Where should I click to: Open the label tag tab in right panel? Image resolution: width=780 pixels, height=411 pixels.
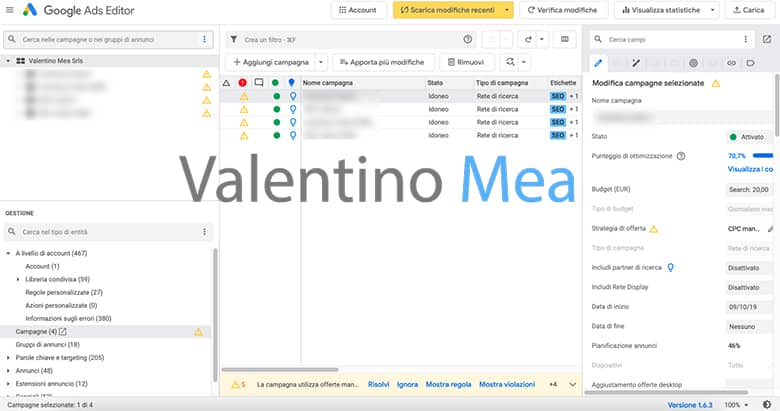coord(750,63)
